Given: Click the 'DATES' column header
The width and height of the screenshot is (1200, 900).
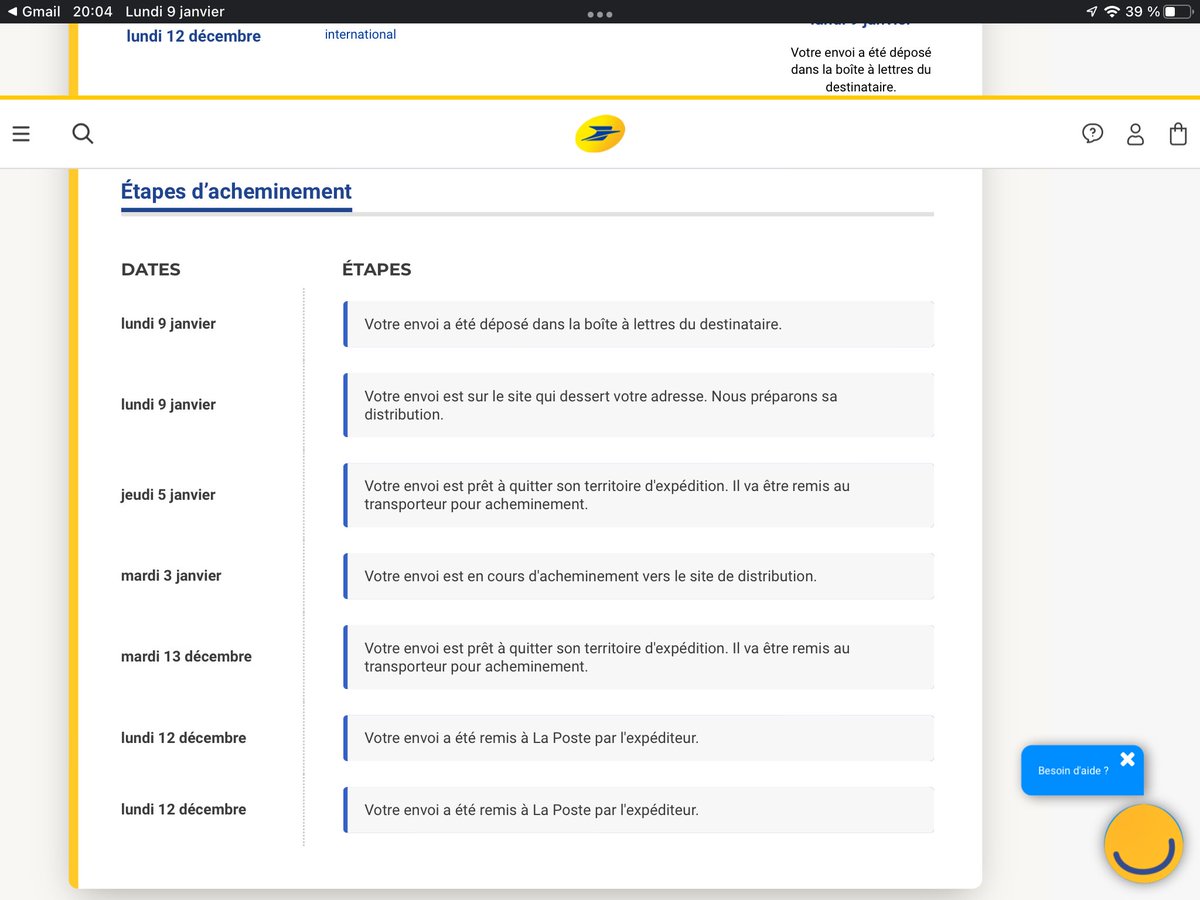Looking at the screenshot, I should (151, 269).
